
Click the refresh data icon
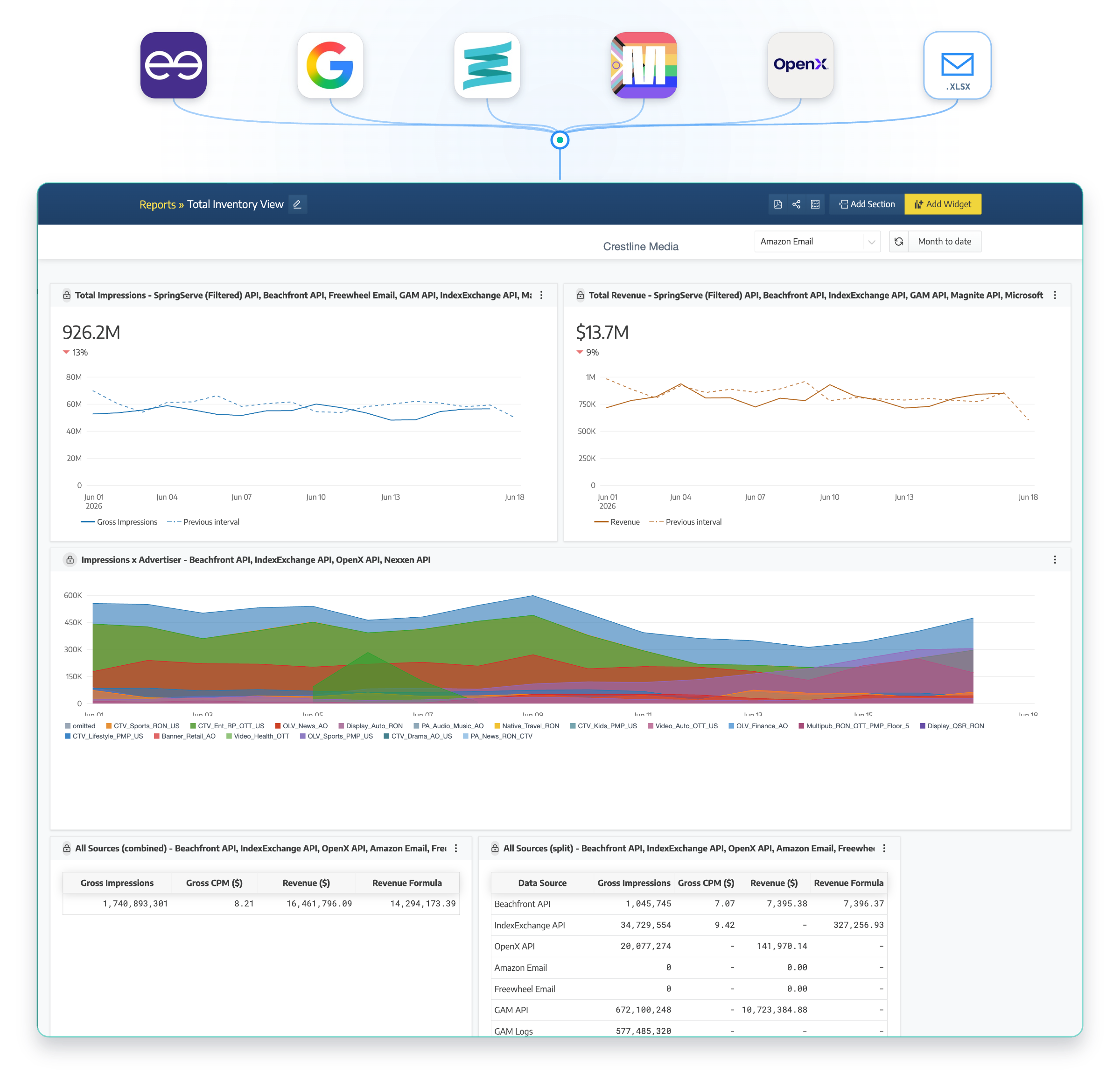click(x=899, y=242)
